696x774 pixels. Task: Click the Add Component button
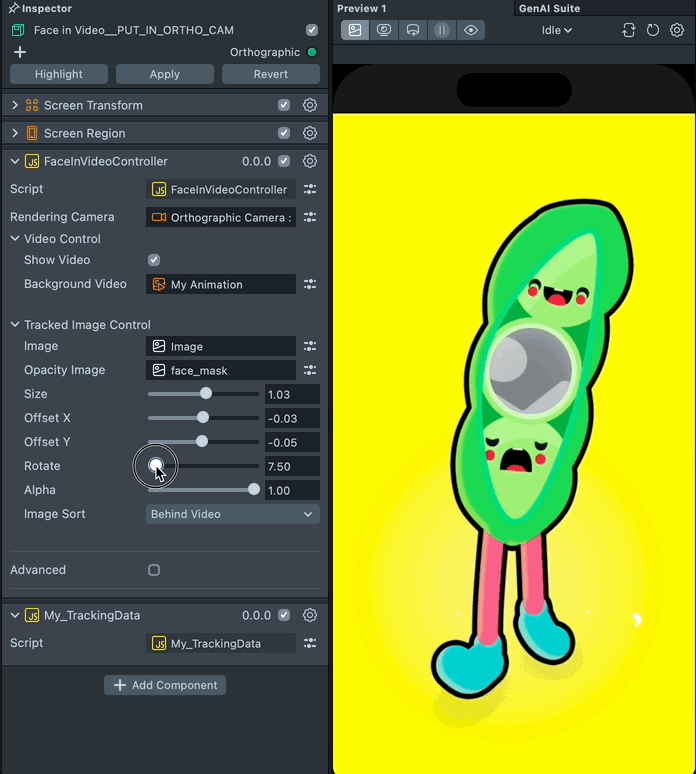click(165, 685)
